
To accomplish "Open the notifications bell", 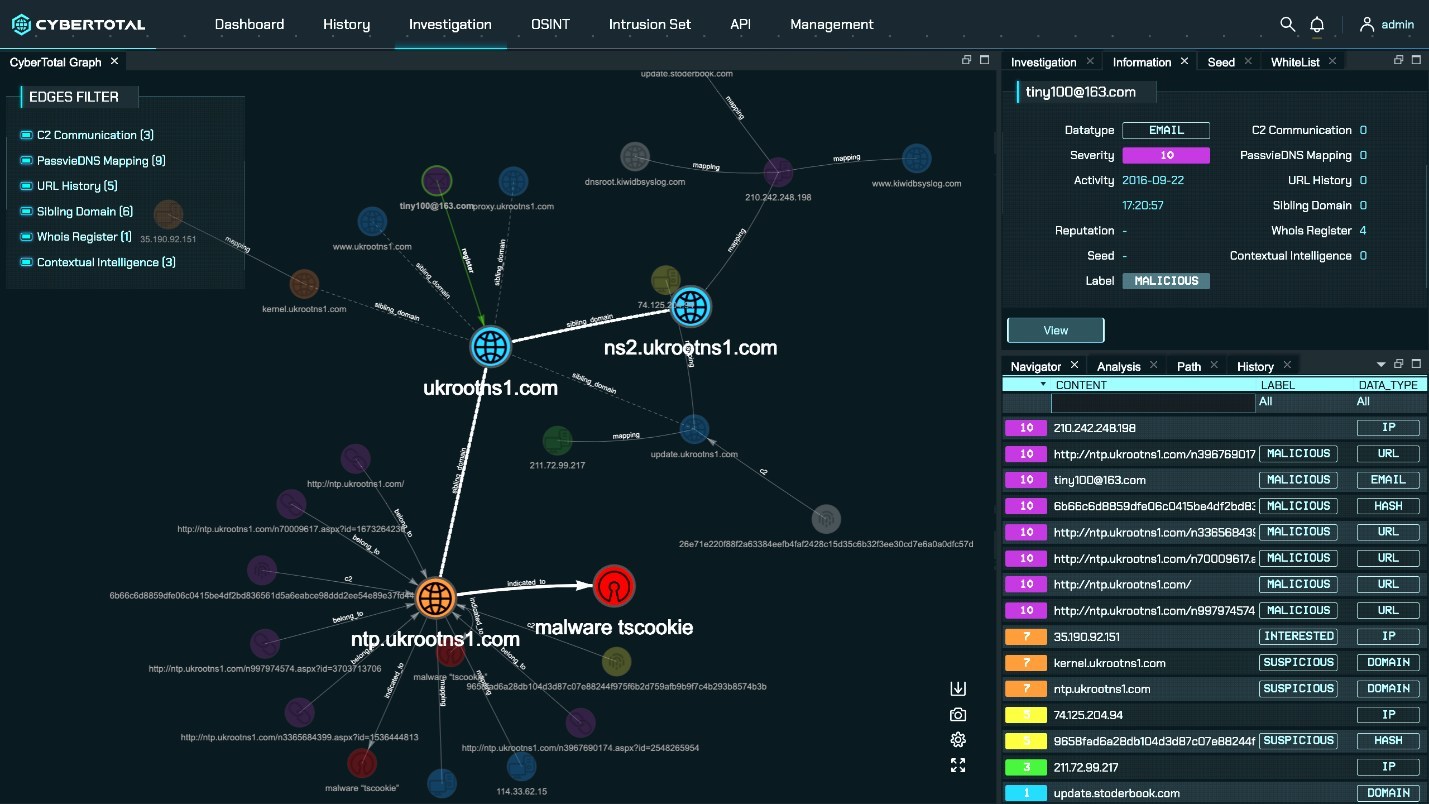I will tap(1317, 25).
